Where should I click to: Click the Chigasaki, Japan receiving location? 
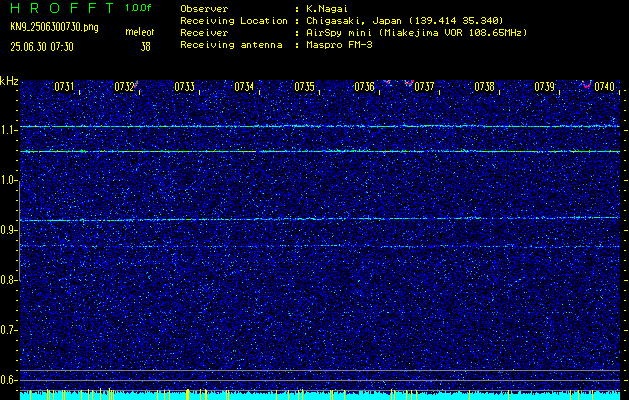pos(405,21)
